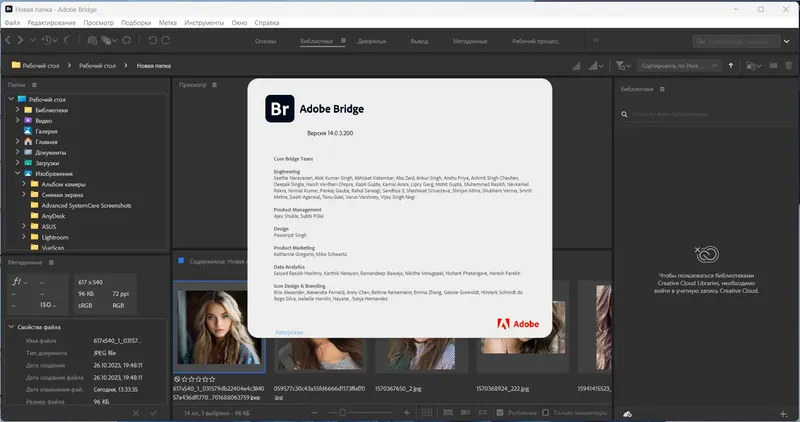
Task: Rotate image clockwise
Action: (166, 40)
